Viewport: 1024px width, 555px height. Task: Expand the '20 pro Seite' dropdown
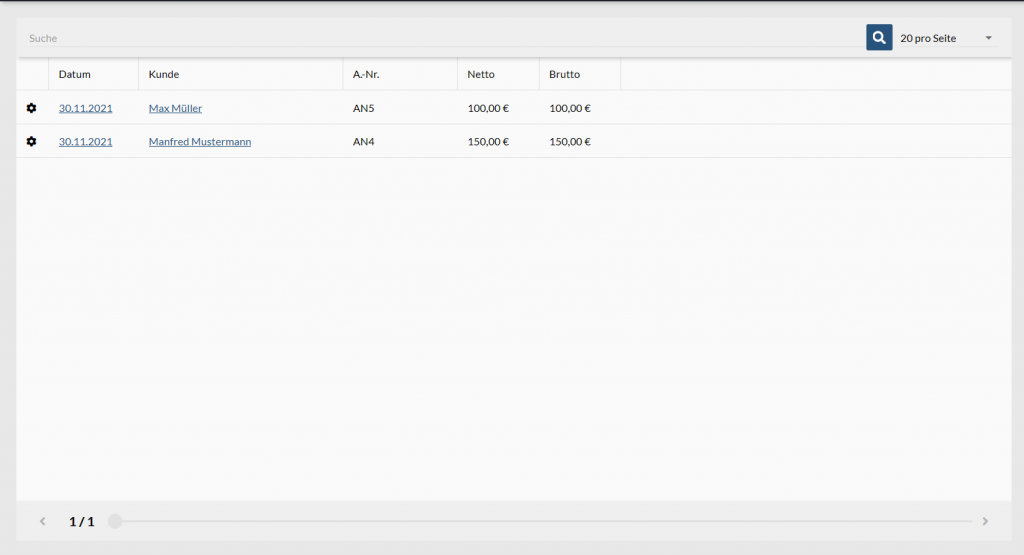[x=946, y=38]
